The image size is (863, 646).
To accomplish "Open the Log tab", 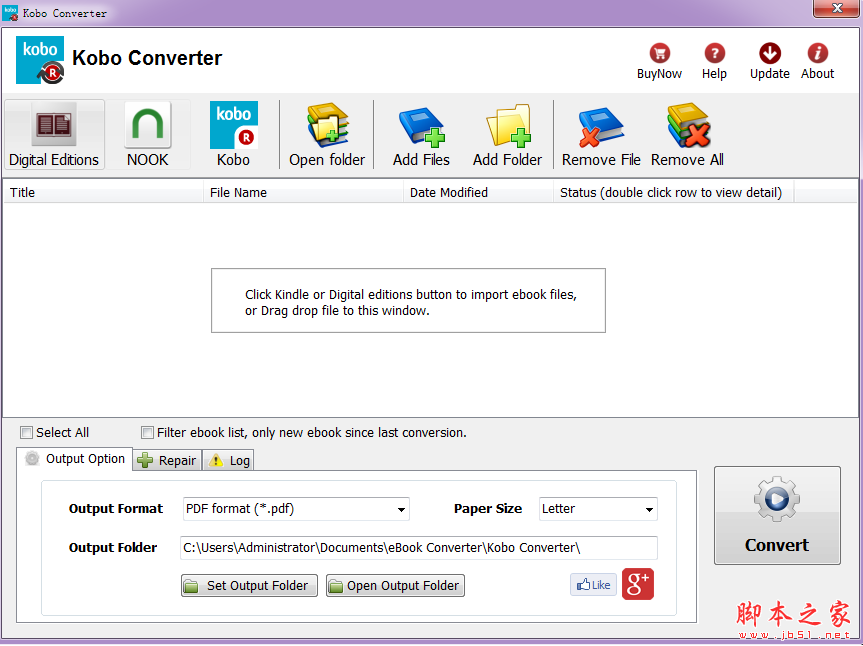I will tap(228, 461).
